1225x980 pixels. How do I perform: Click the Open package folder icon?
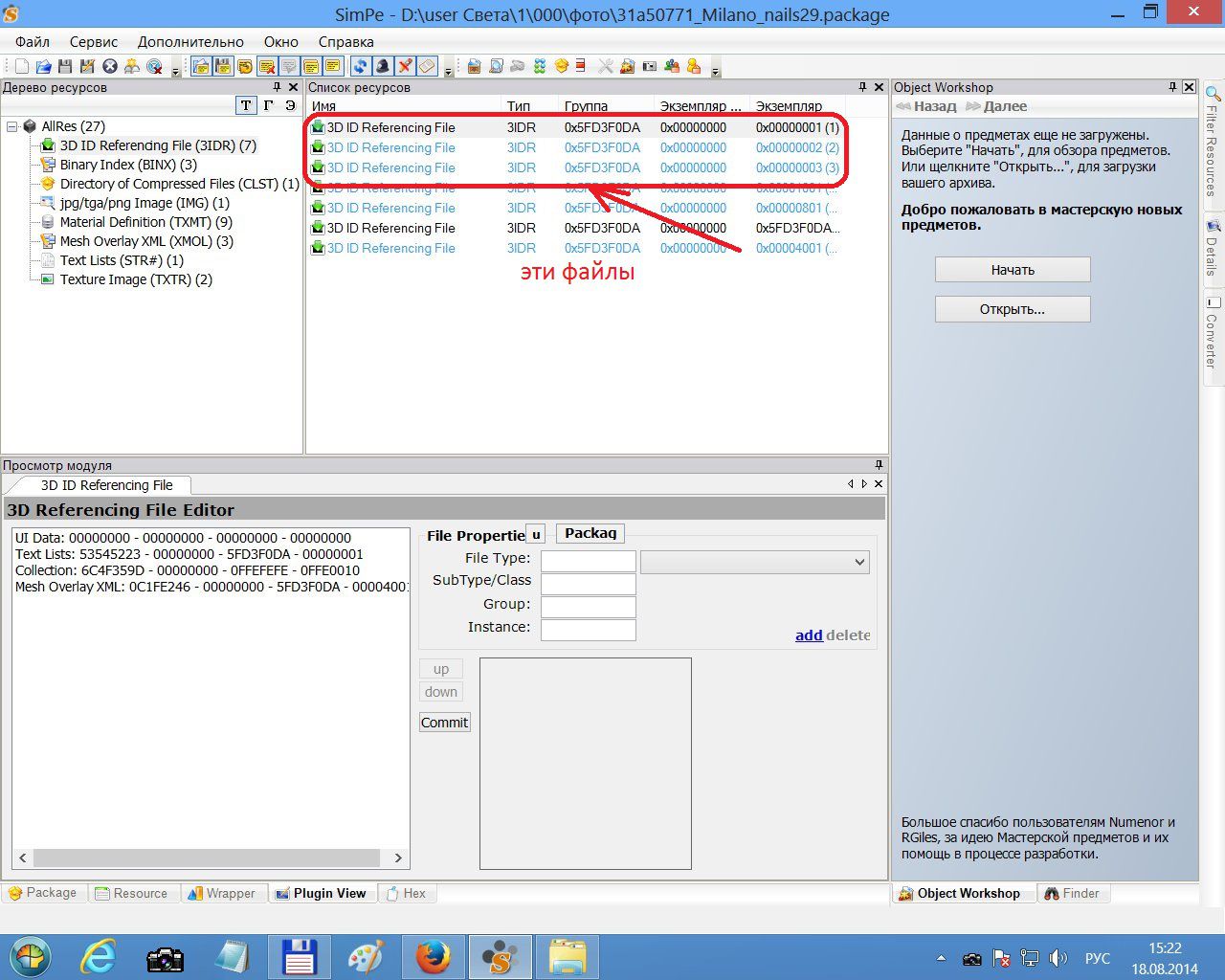pyautogui.click(x=43, y=66)
